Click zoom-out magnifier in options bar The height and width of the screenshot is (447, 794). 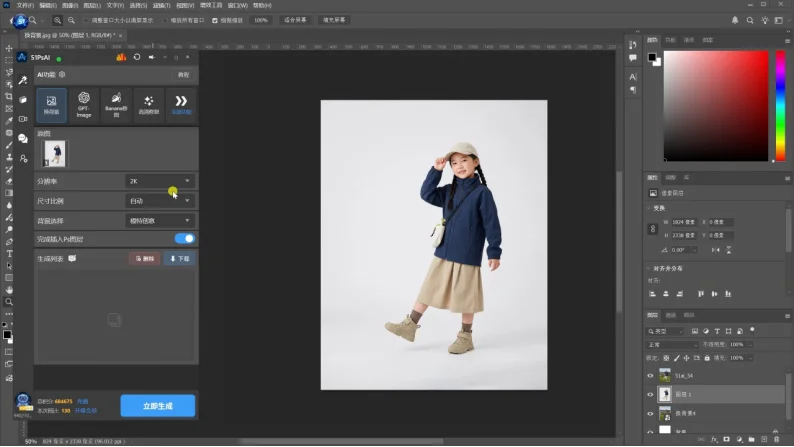click(71, 20)
